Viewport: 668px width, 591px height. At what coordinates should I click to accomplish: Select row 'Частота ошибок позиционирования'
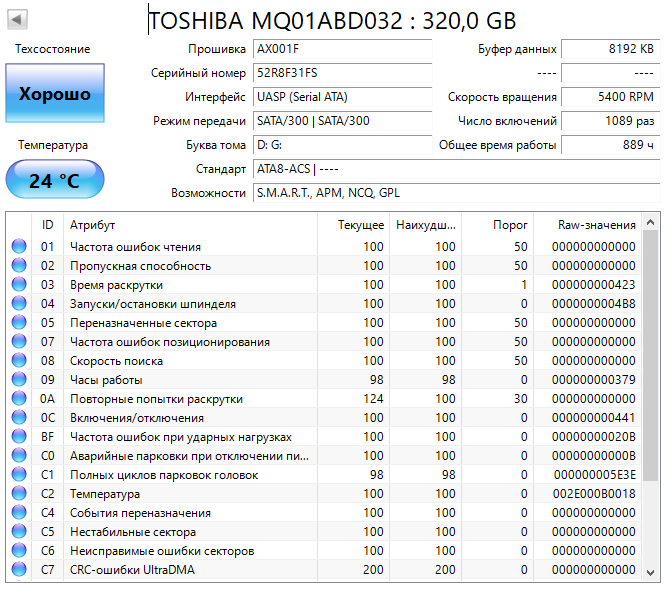324,342
